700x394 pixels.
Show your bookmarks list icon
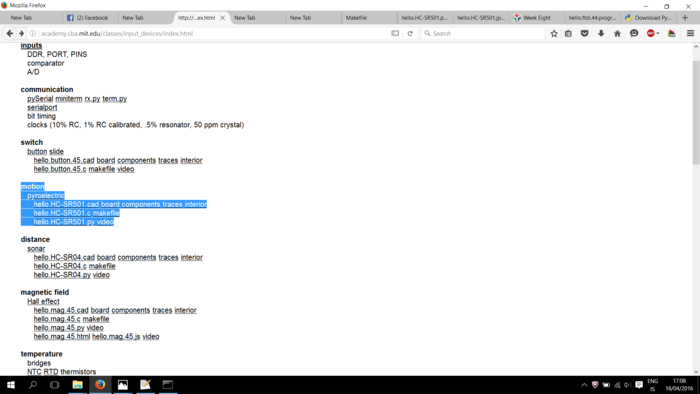click(x=568, y=33)
